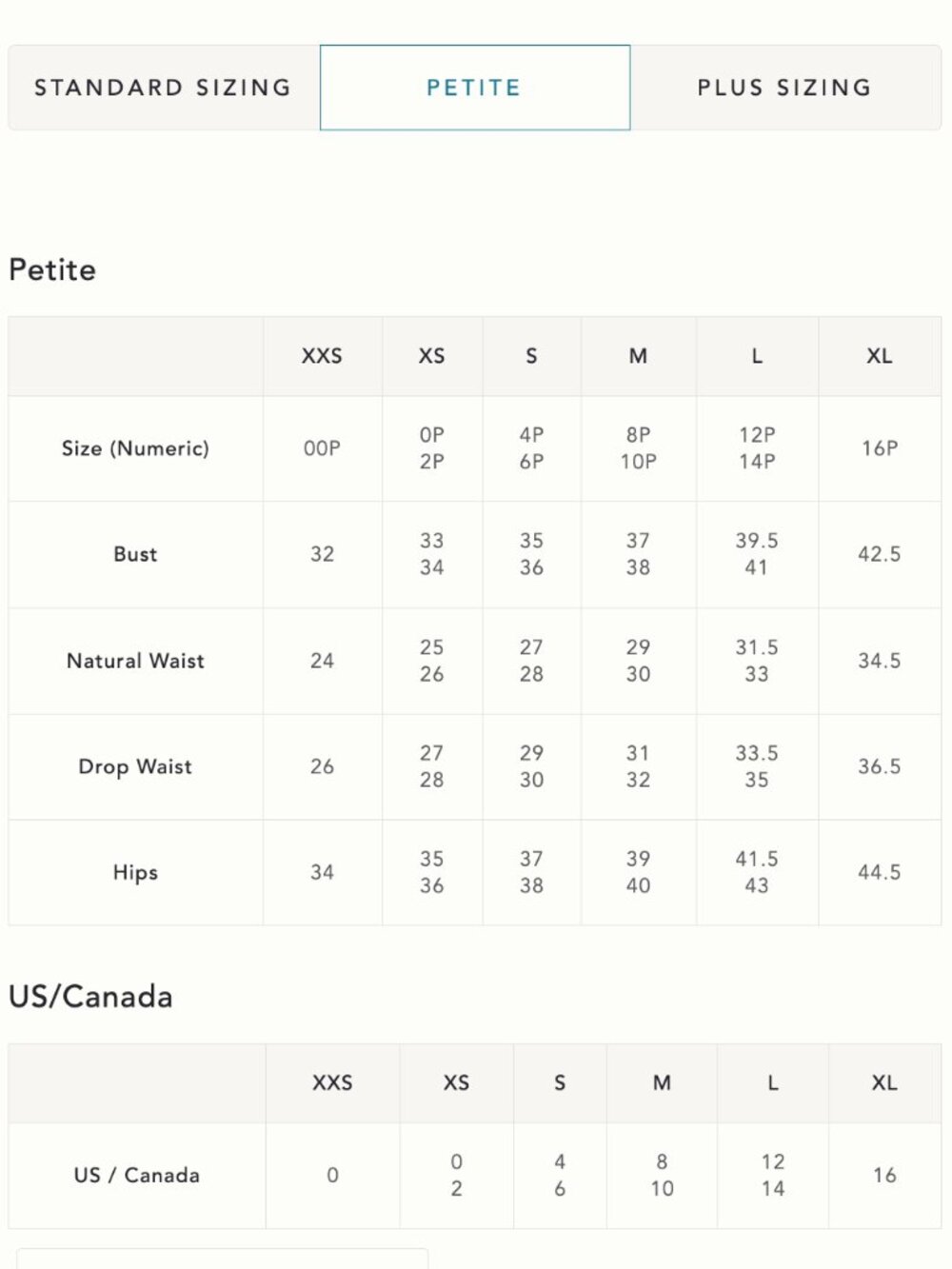Click the 16 cell in US/Canada table

coord(884,1176)
